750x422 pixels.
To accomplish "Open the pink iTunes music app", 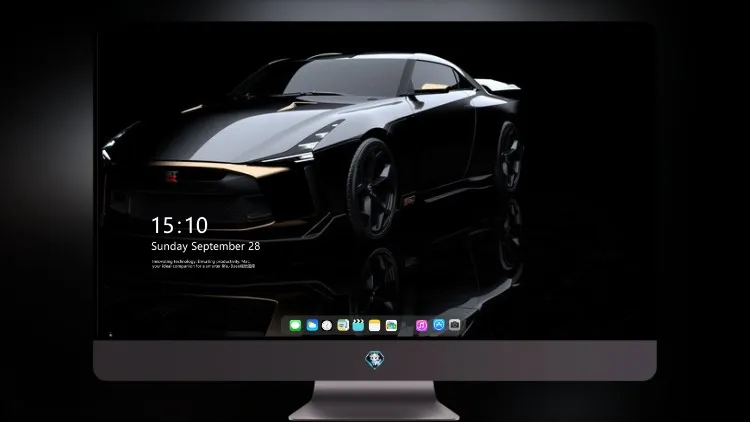I will tap(421, 326).
